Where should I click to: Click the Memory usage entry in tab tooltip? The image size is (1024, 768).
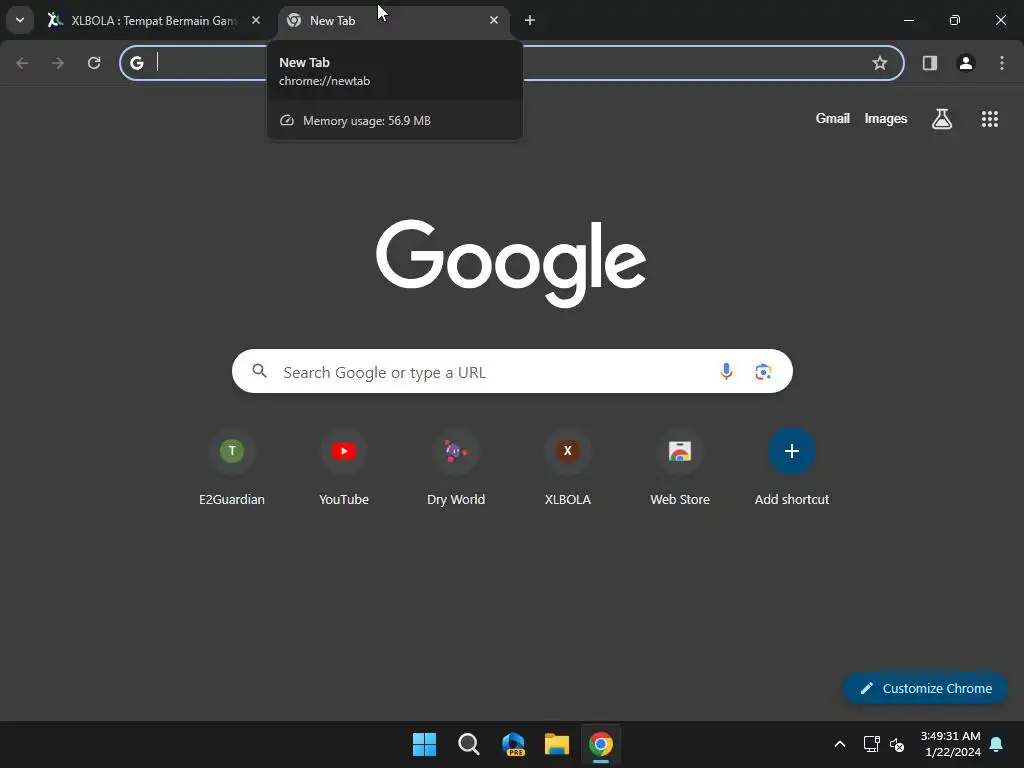pos(394,121)
